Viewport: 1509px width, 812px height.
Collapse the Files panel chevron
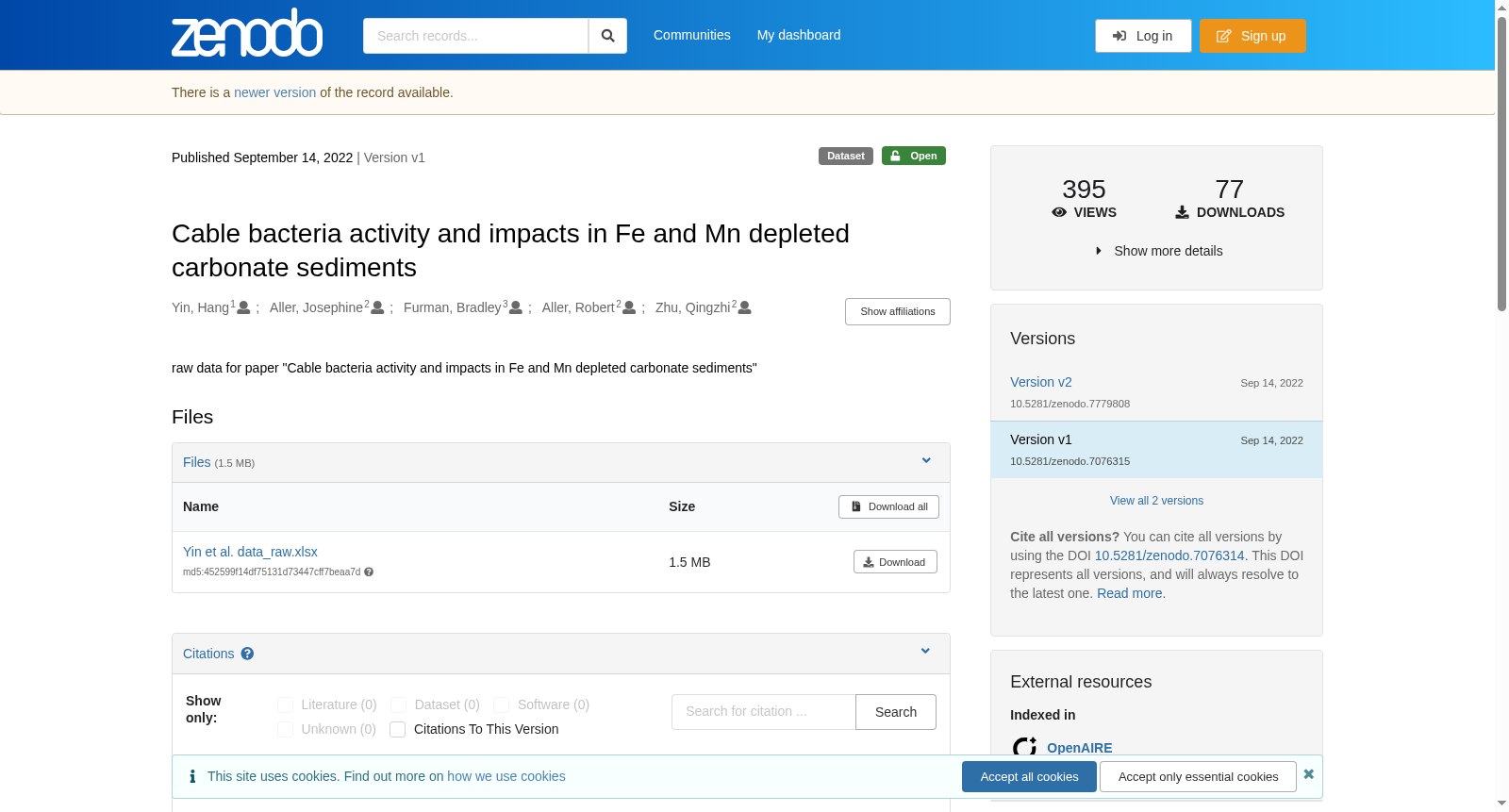(x=926, y=461)
